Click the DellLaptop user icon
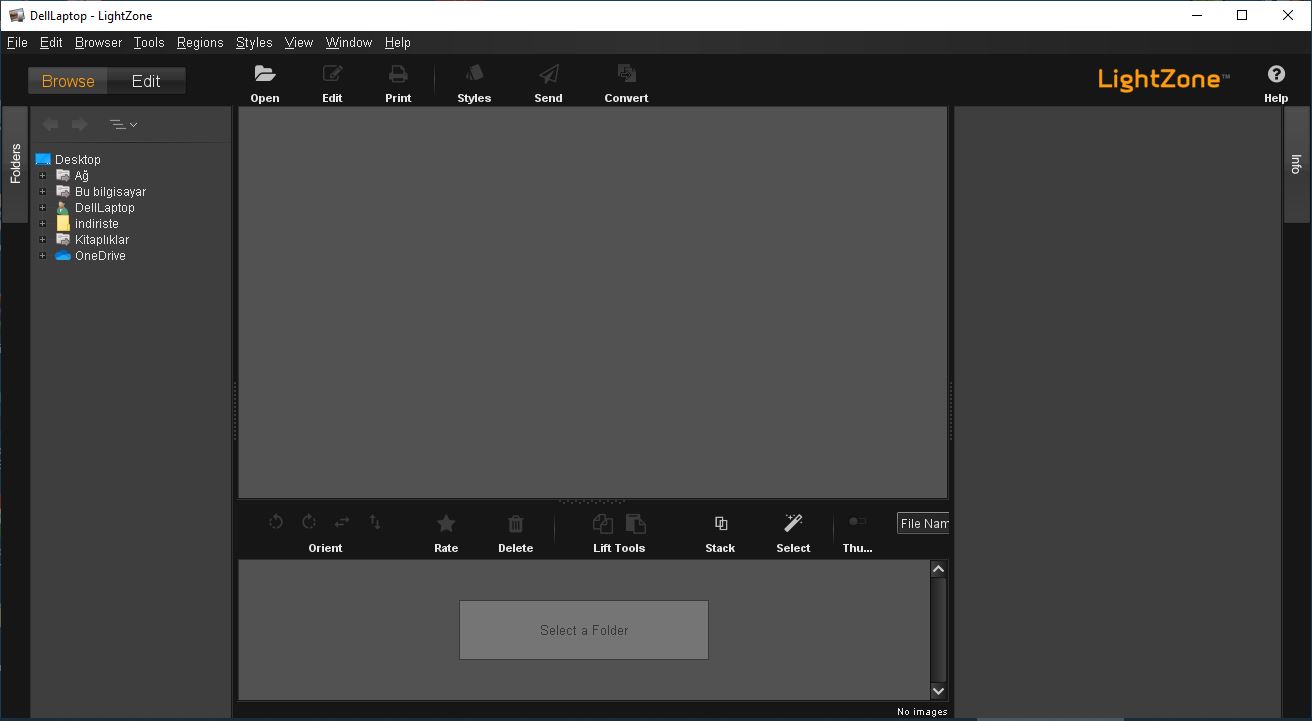 (x=63, y=208)
